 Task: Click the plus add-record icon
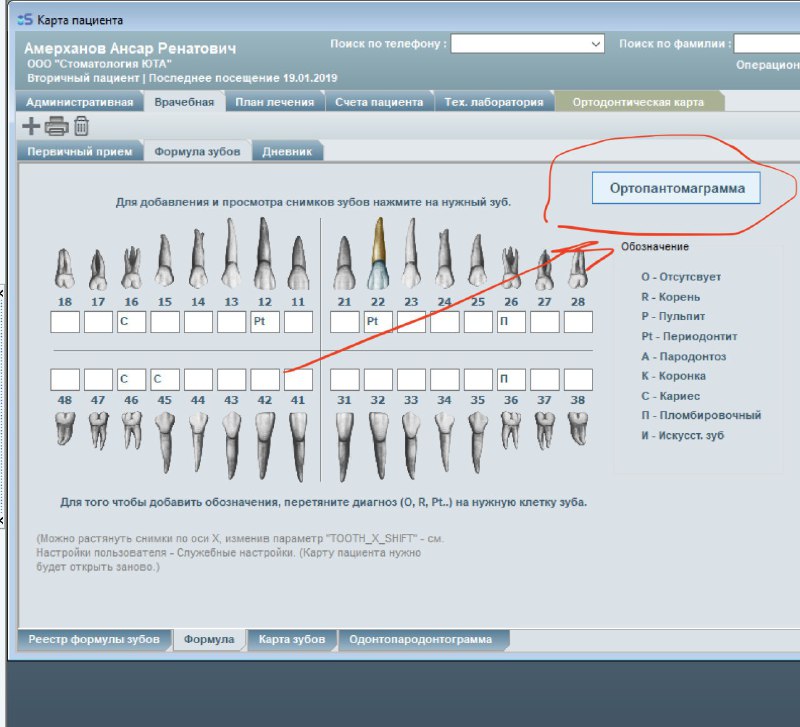[x=32, y=126]
